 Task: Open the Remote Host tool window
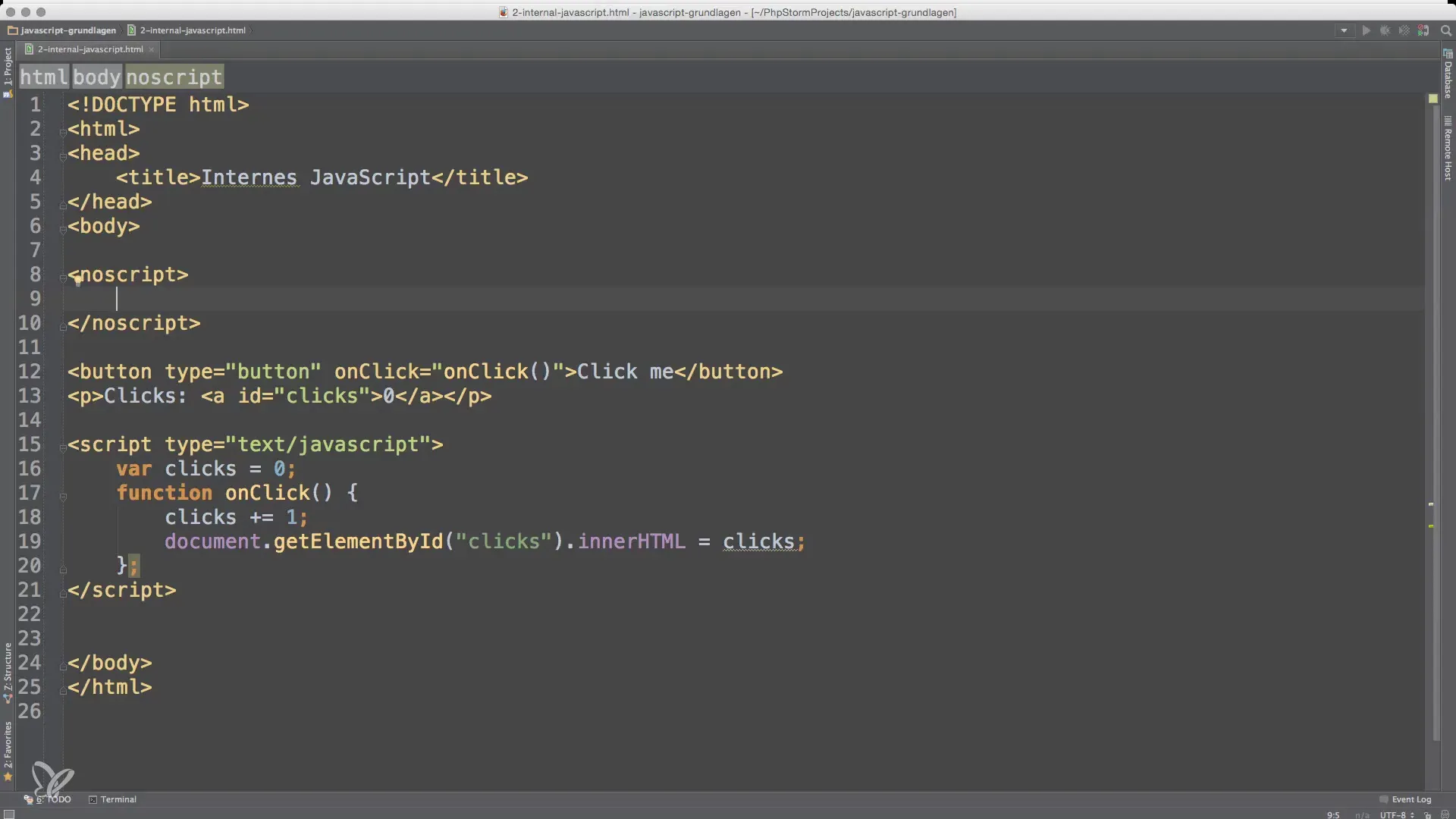pos(1448,149)
